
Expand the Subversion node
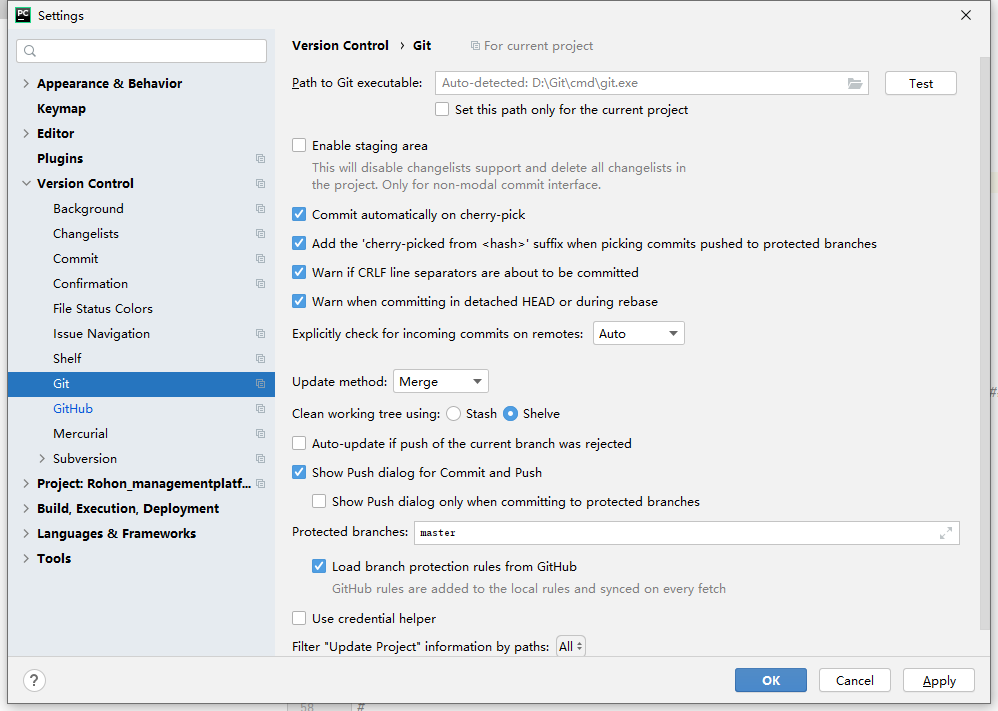click(x=42, y=458)
